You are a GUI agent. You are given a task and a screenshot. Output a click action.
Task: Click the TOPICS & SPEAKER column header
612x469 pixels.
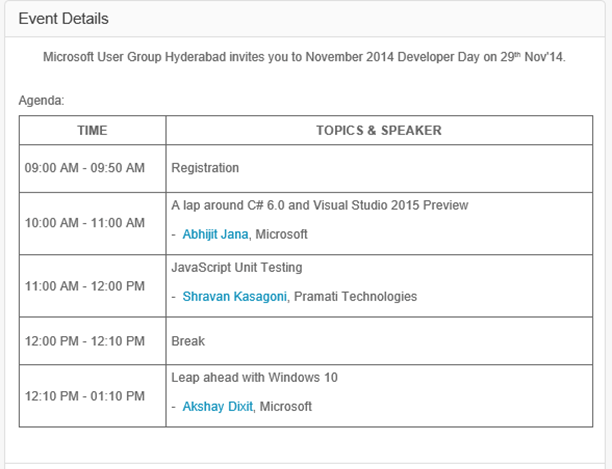tap(378, 130)
